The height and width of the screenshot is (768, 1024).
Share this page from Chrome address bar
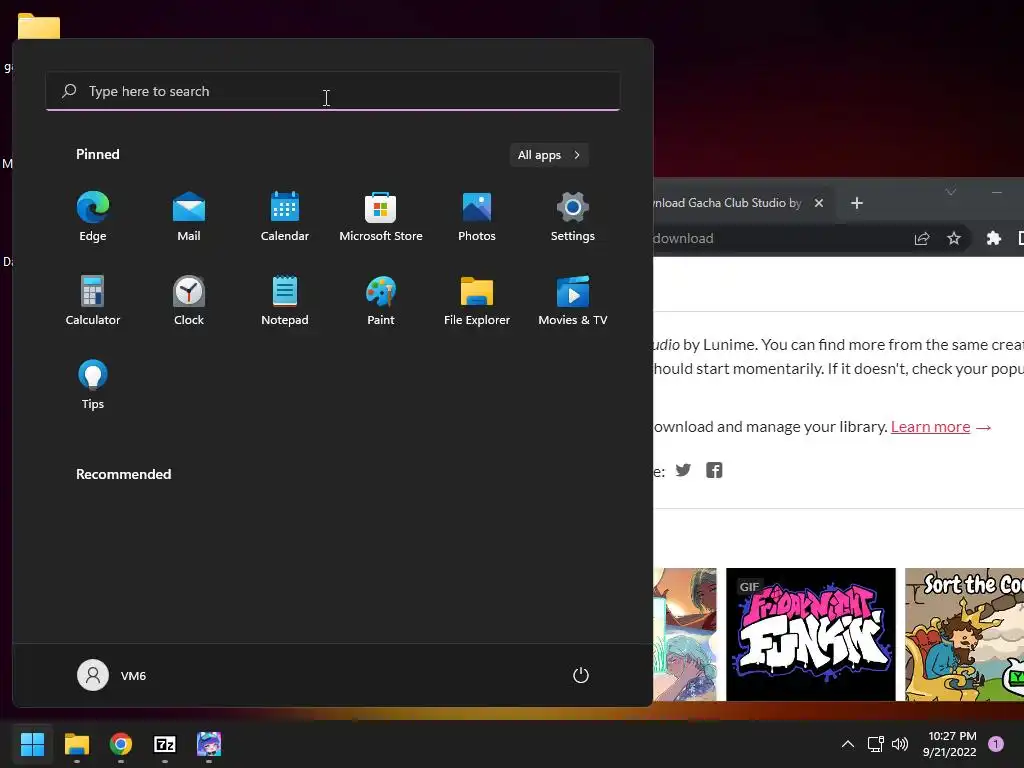[x=921, y=238]
